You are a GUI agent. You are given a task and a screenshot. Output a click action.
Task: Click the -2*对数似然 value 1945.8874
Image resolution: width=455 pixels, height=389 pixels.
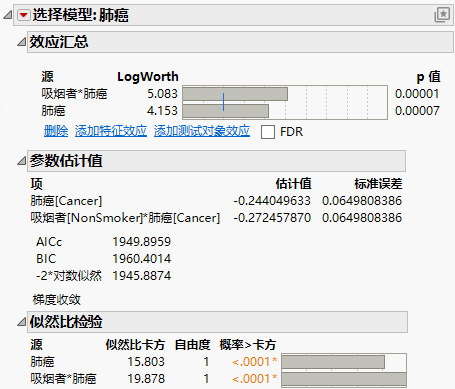click(142, 276)
